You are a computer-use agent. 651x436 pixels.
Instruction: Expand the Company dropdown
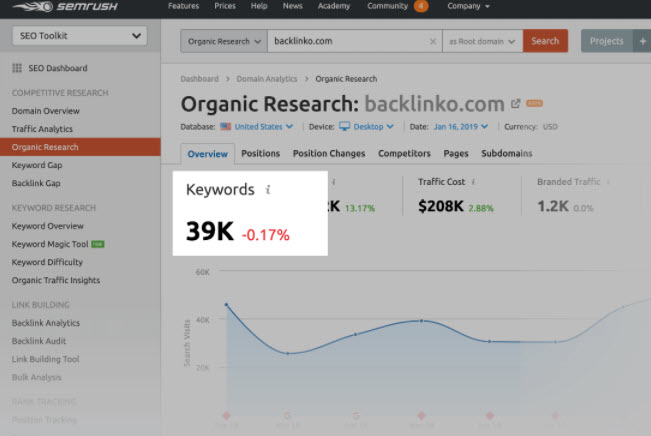click(x=468, y=6)
